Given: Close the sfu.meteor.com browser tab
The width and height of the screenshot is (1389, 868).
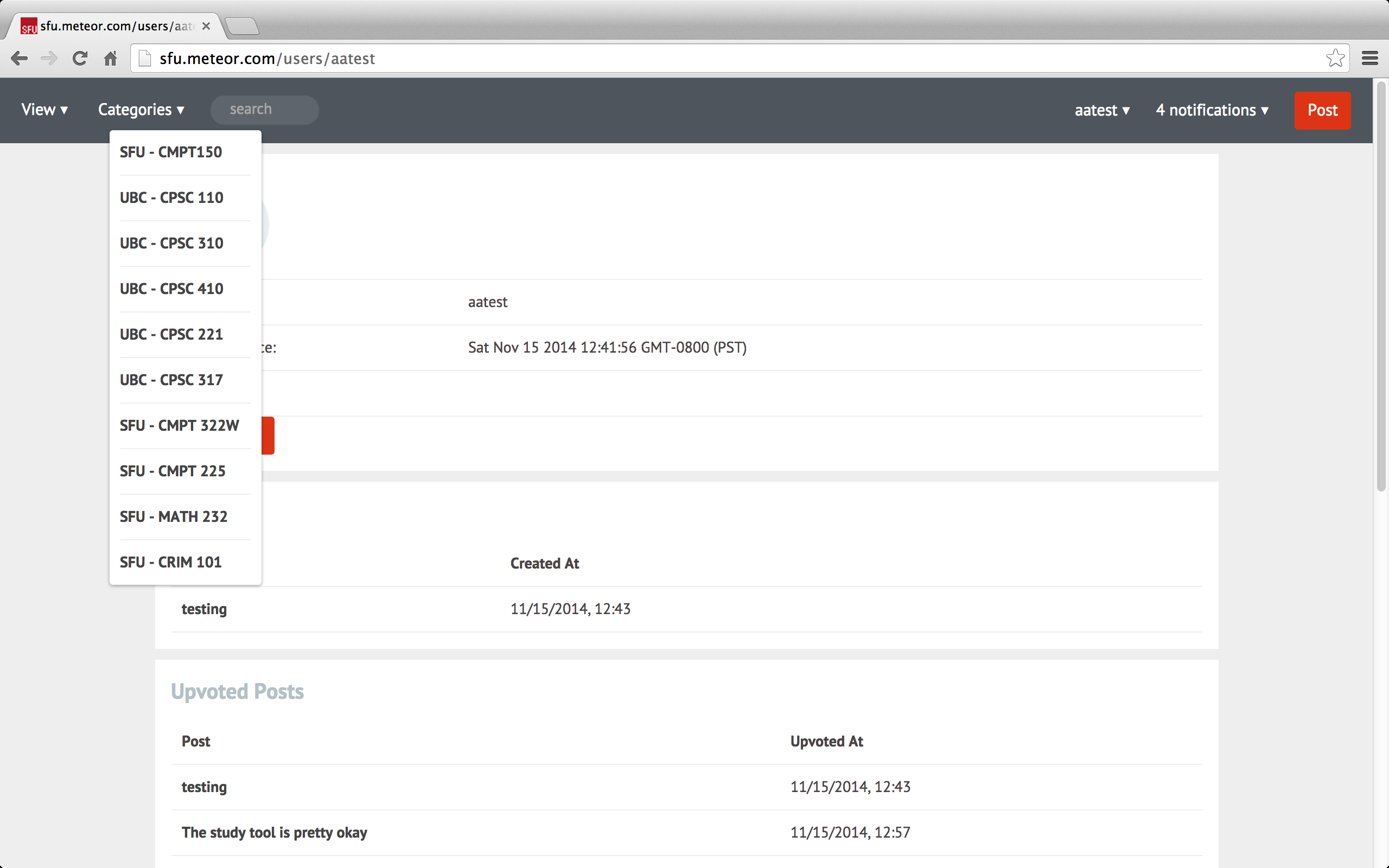Looking at the screenshot, I should click(x=206, y=27).
